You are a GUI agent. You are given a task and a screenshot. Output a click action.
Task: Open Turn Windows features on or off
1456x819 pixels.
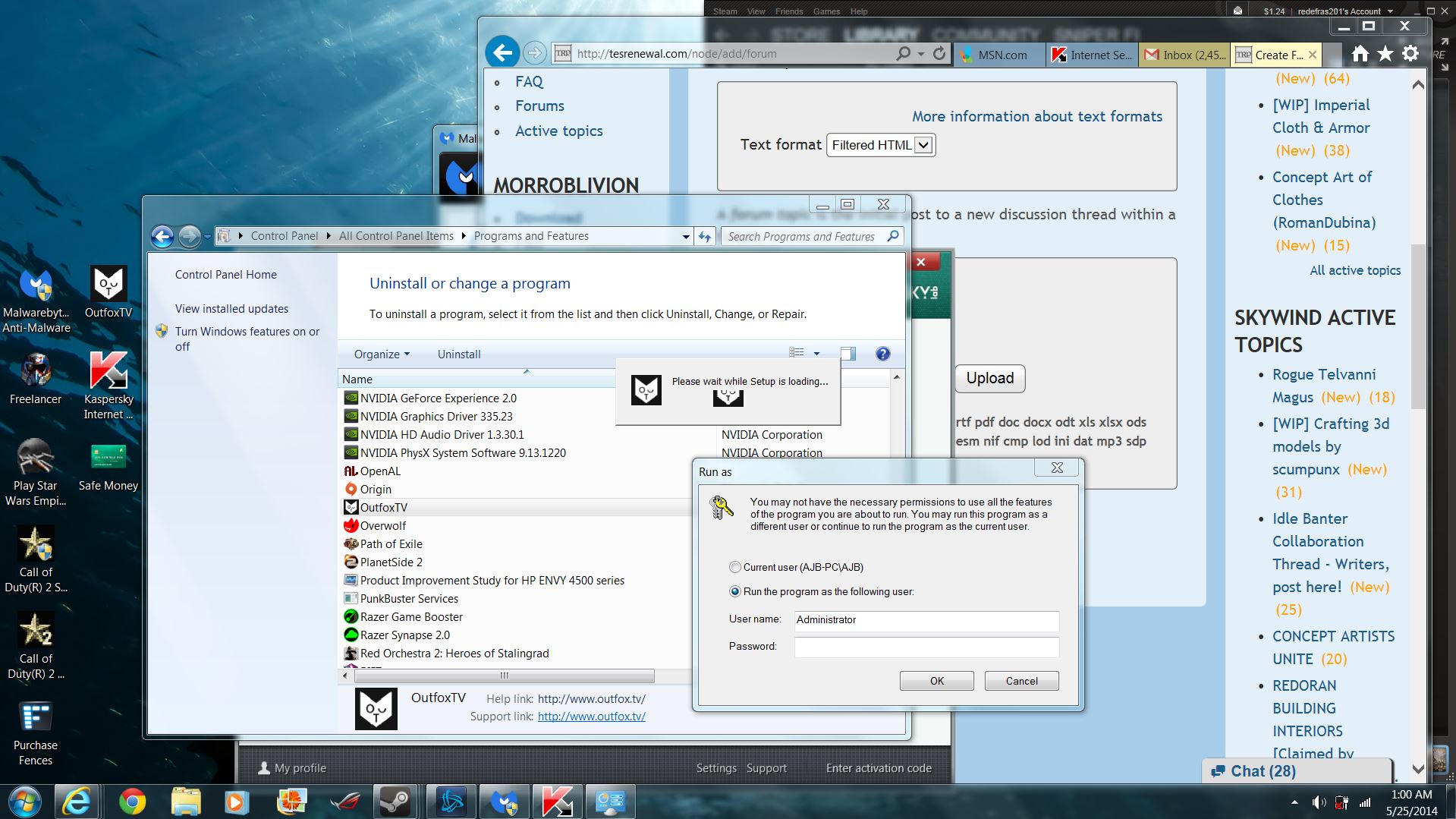tap(247, 339)
